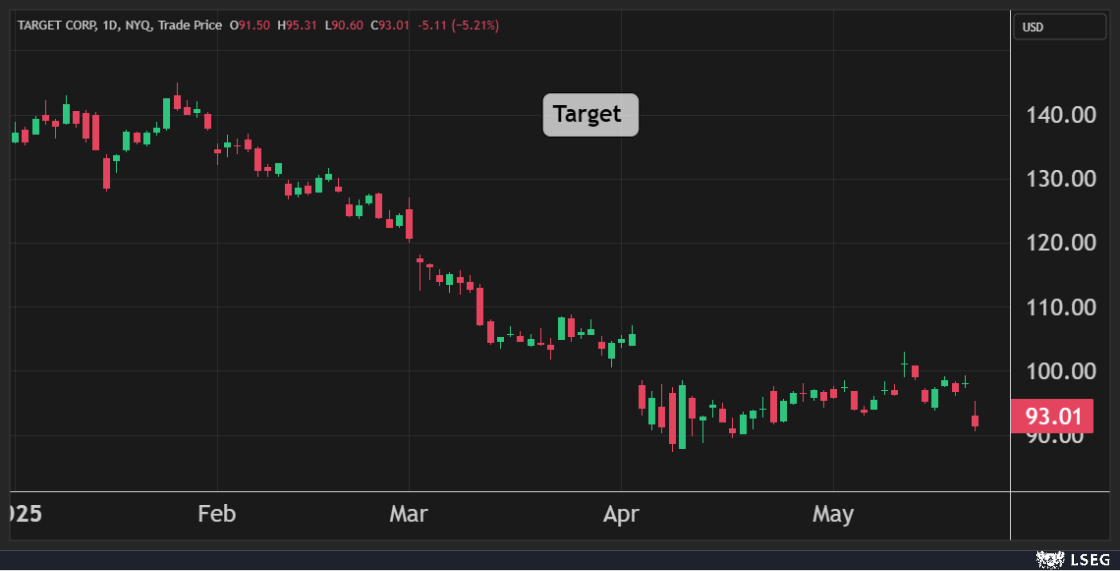Click the Apr label on time axis
The height and width of the screenshot is (571, 1120).
621,514
